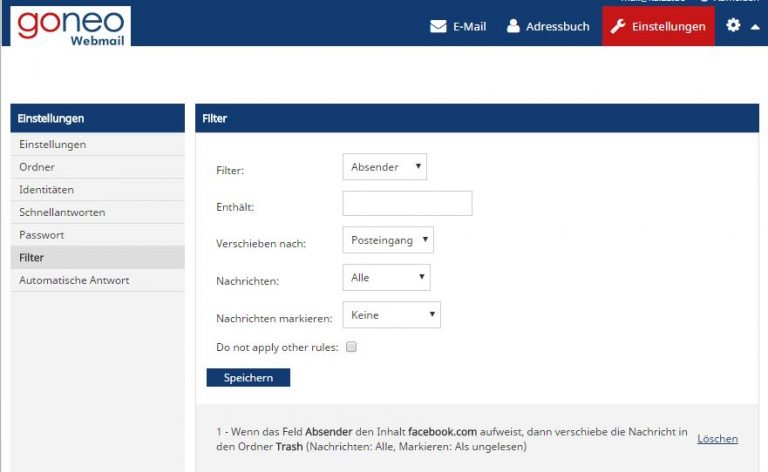Click the Speichern button
This screenshot has width=768, height=472.
coord(248,378)
